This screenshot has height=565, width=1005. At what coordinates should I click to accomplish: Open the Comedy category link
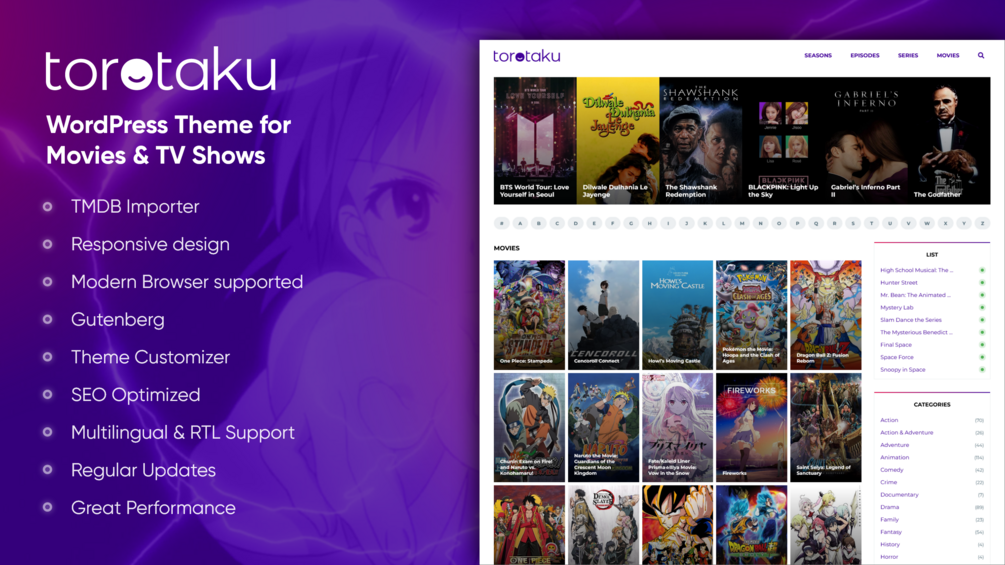(892, 470)
